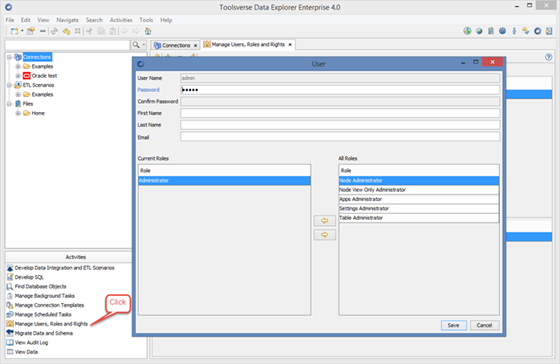Viewport: 560px width, 364px height.
Task: Collapse the Files tree node
Action: coord(10,104)
